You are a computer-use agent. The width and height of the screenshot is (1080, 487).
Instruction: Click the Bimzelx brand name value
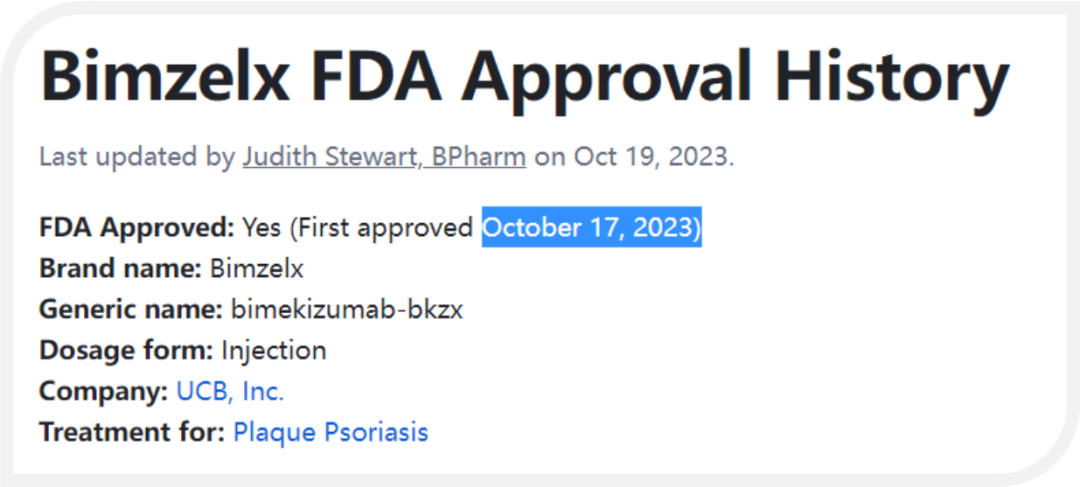tap(256, 269)
